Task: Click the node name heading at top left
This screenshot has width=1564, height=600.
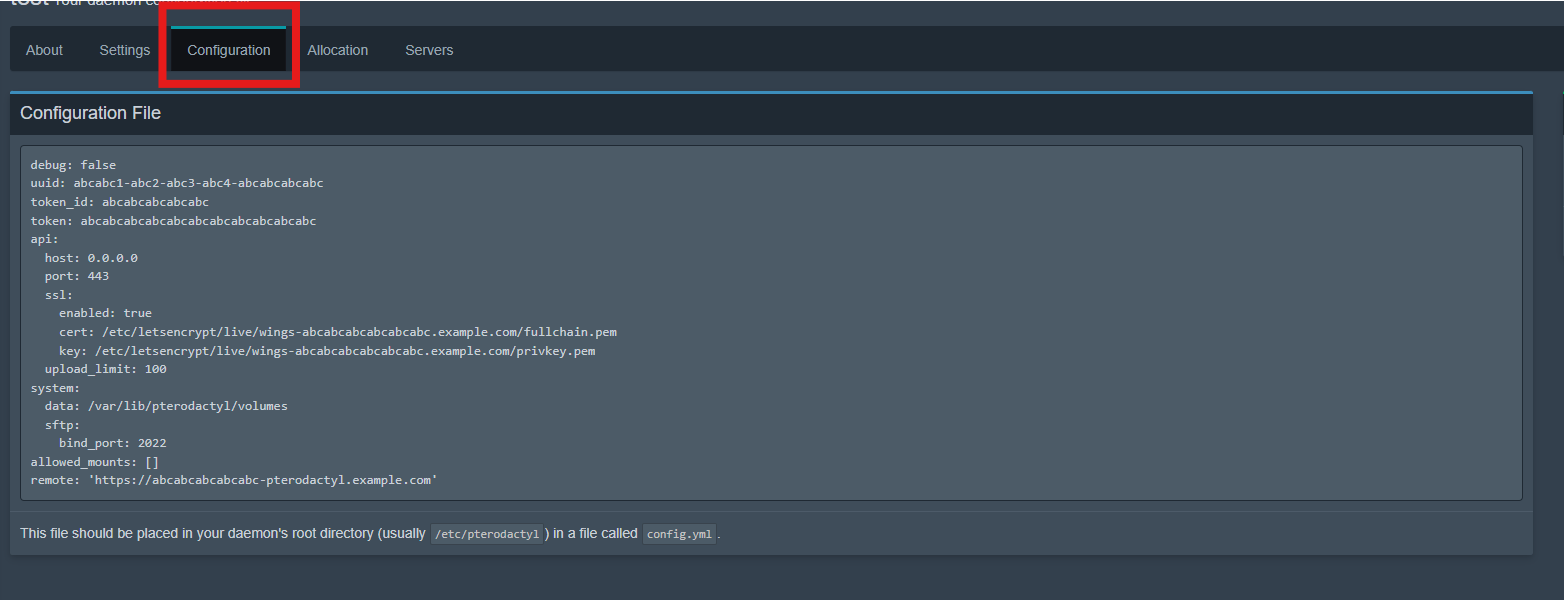Action: pos(30,4)
